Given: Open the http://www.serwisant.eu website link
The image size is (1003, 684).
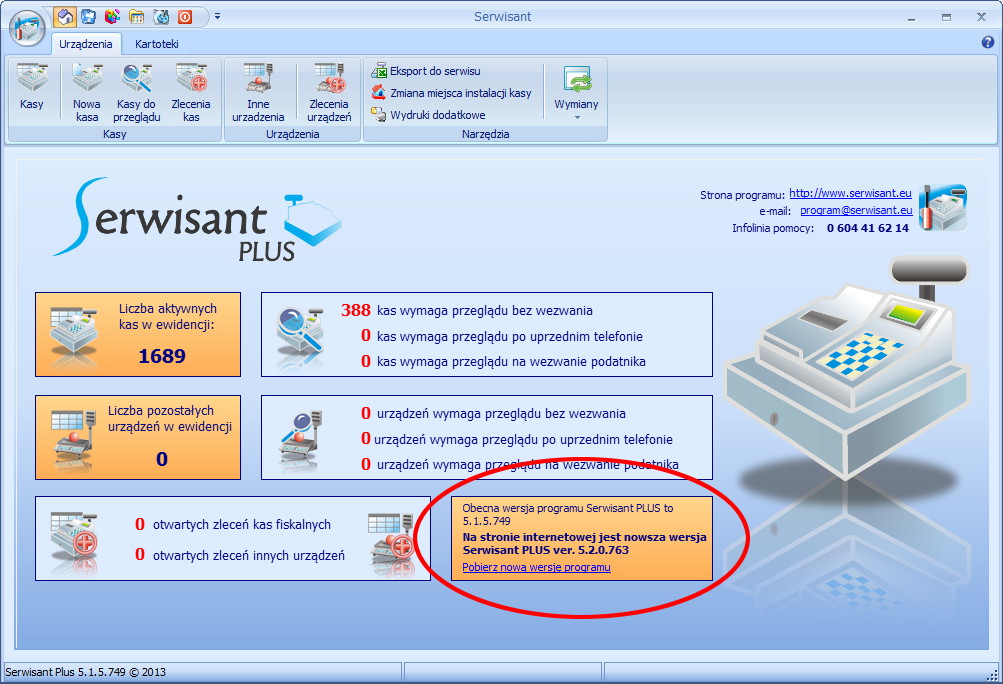Looking at the screenshot, I should click(x=850, y=193).
